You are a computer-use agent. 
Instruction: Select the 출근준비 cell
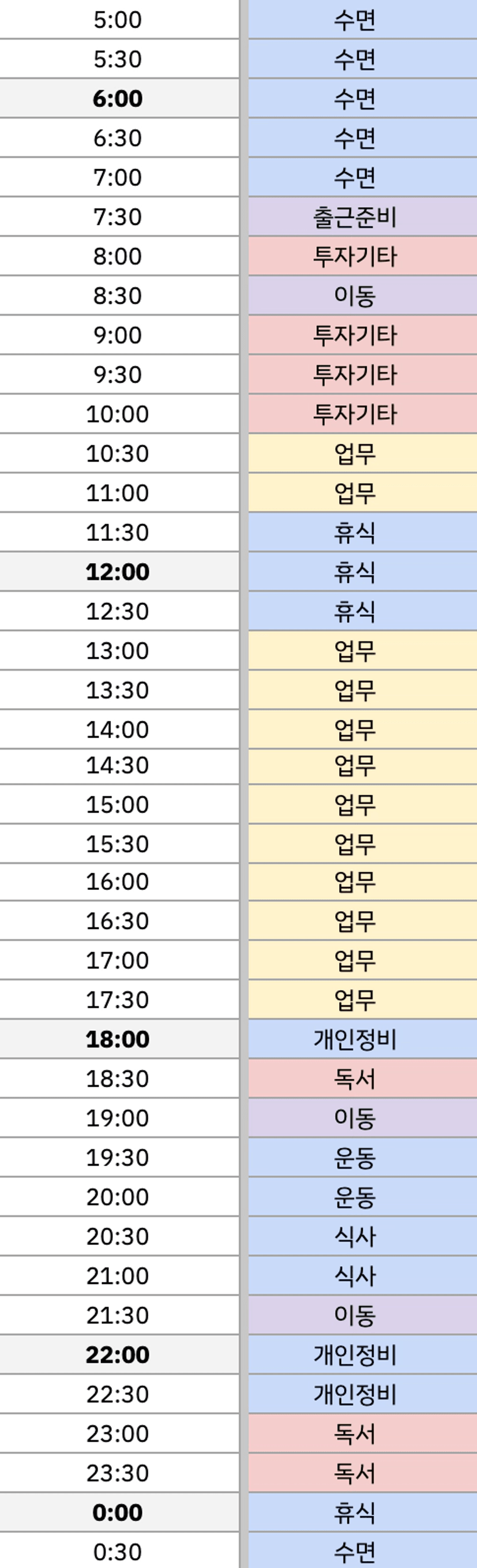[355, 218]
